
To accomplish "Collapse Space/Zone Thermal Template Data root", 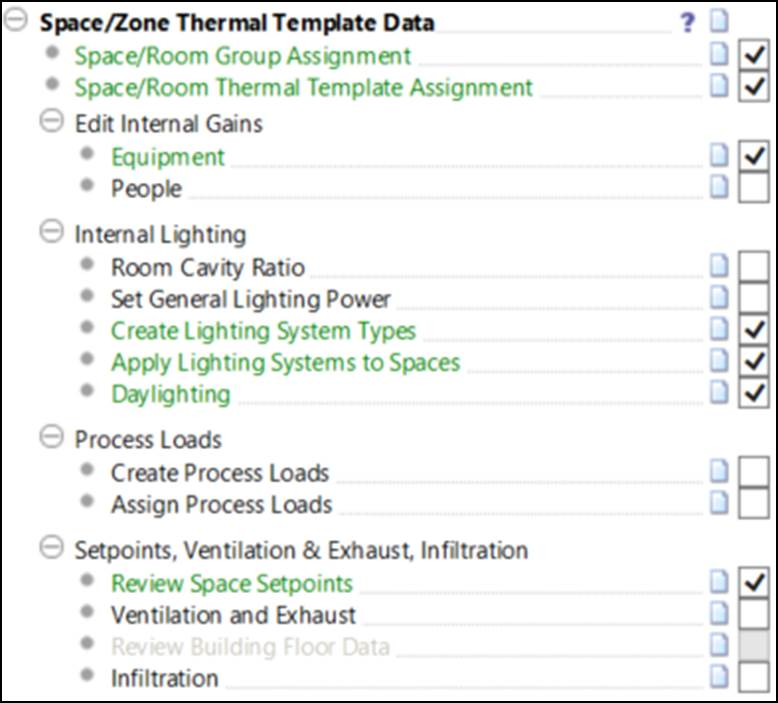I will click(15, 20).
